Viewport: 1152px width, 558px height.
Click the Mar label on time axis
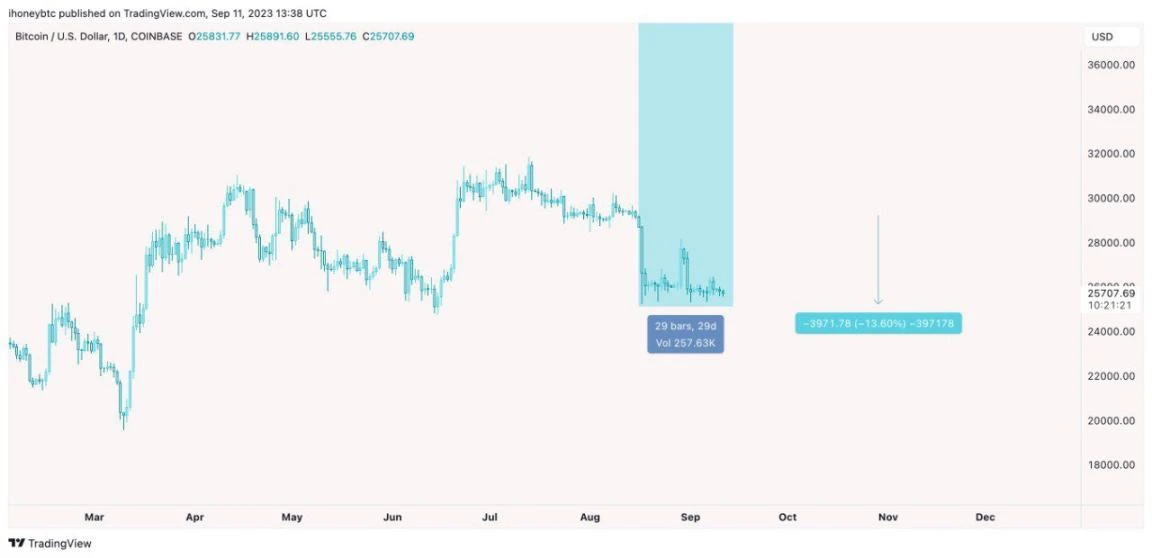pos(94,517)
